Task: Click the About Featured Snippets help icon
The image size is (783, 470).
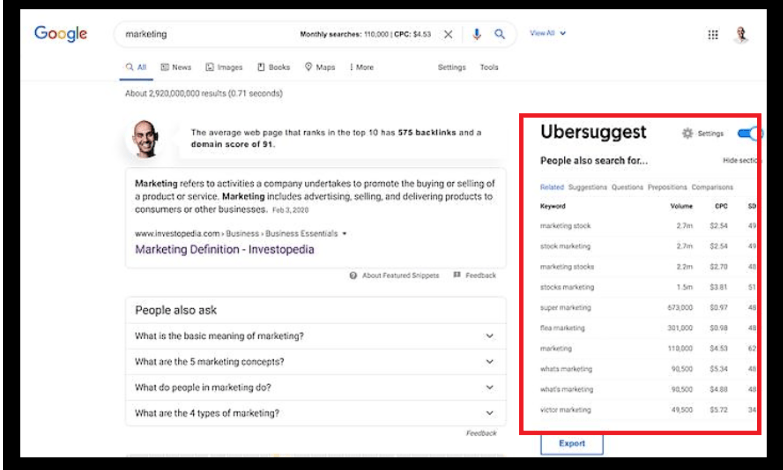Action: tap(353, 275)
